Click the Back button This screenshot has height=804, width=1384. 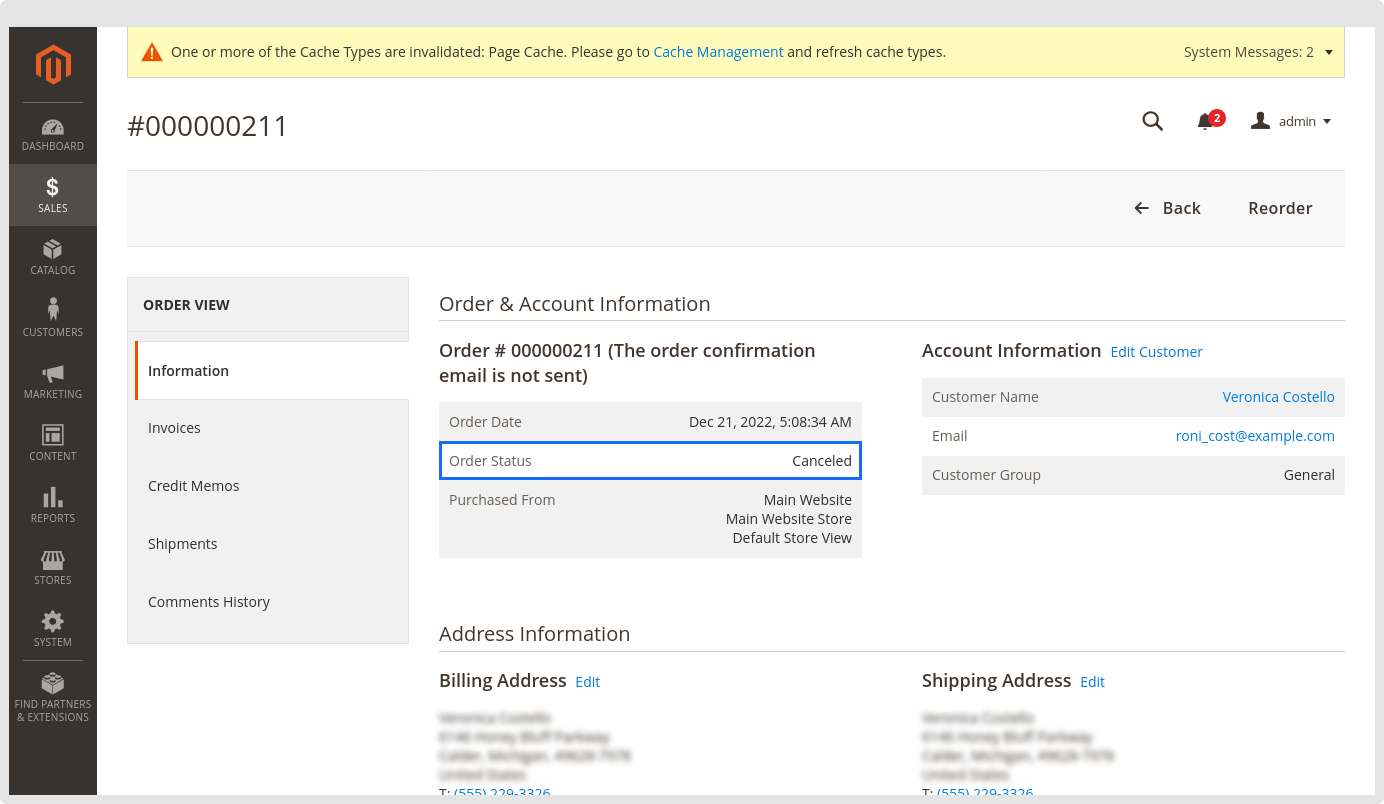[x=1167, y=208]
